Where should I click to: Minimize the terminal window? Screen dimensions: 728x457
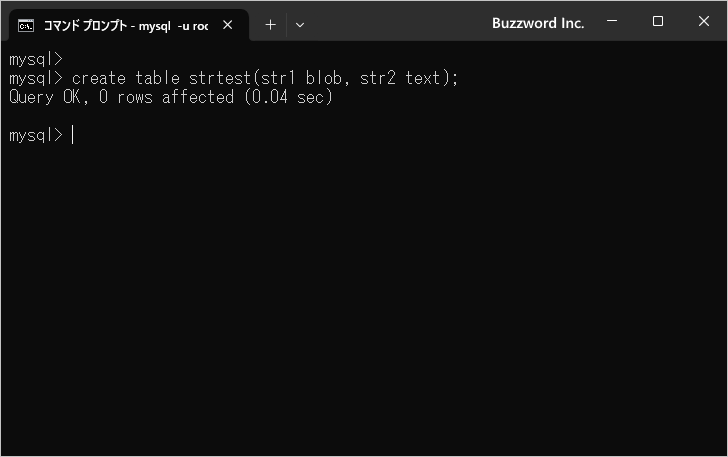[x=613, y=21]
